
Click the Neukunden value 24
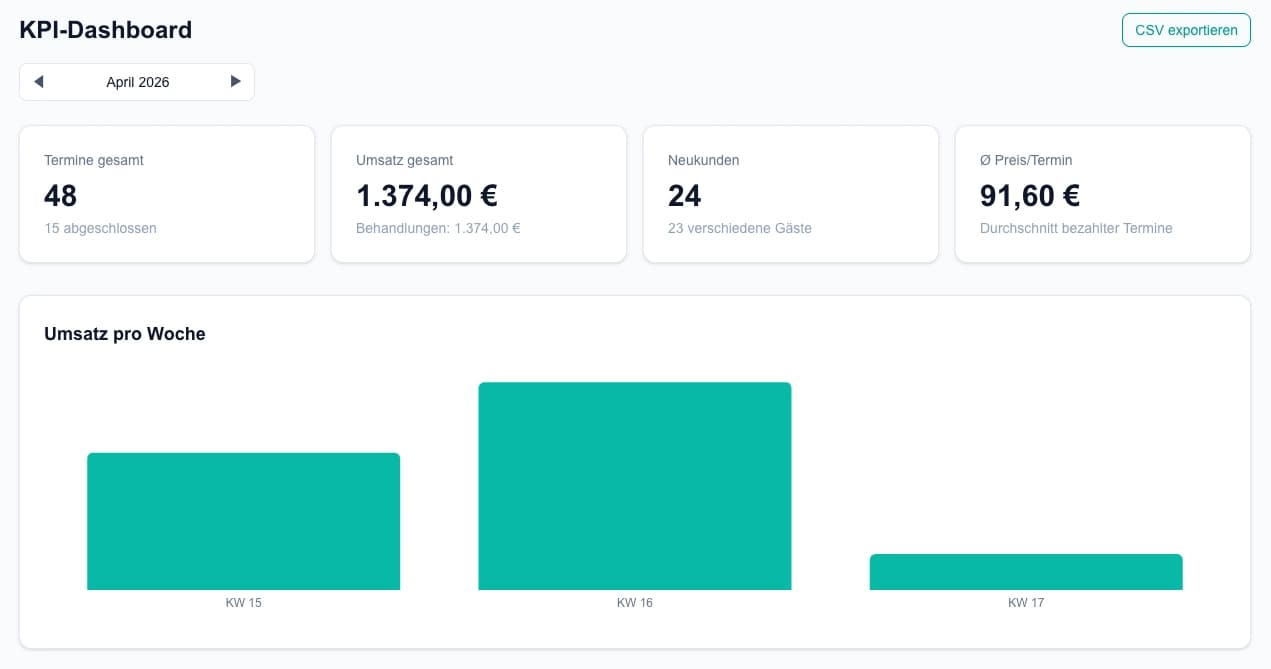click(684, 196)
